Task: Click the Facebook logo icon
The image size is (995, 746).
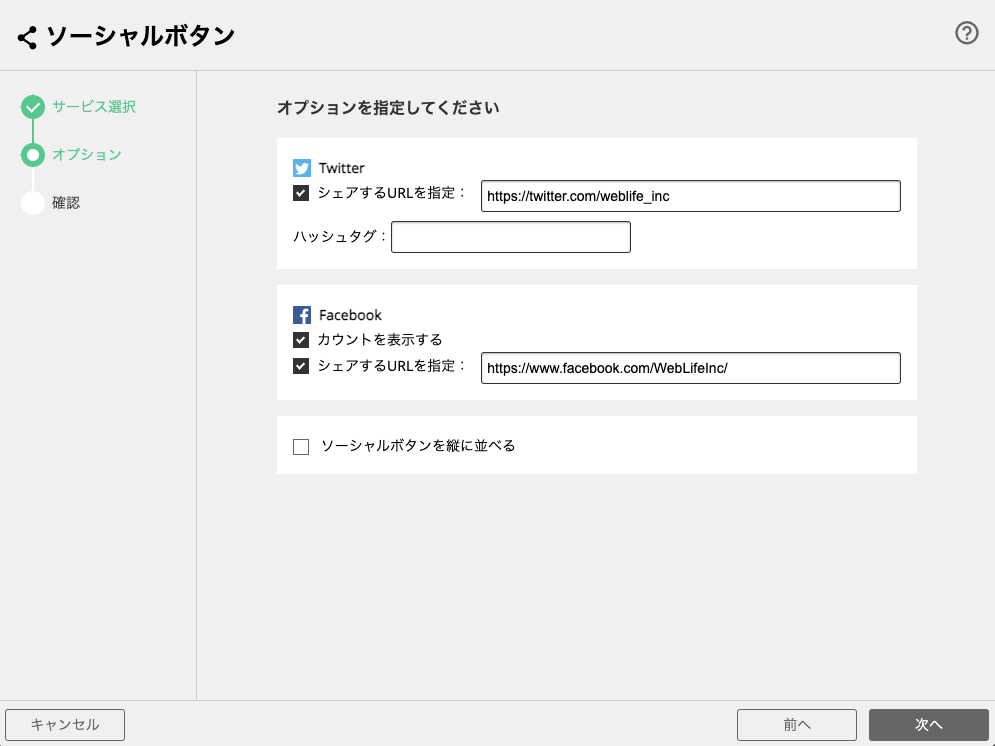Action: click(301, 315)
